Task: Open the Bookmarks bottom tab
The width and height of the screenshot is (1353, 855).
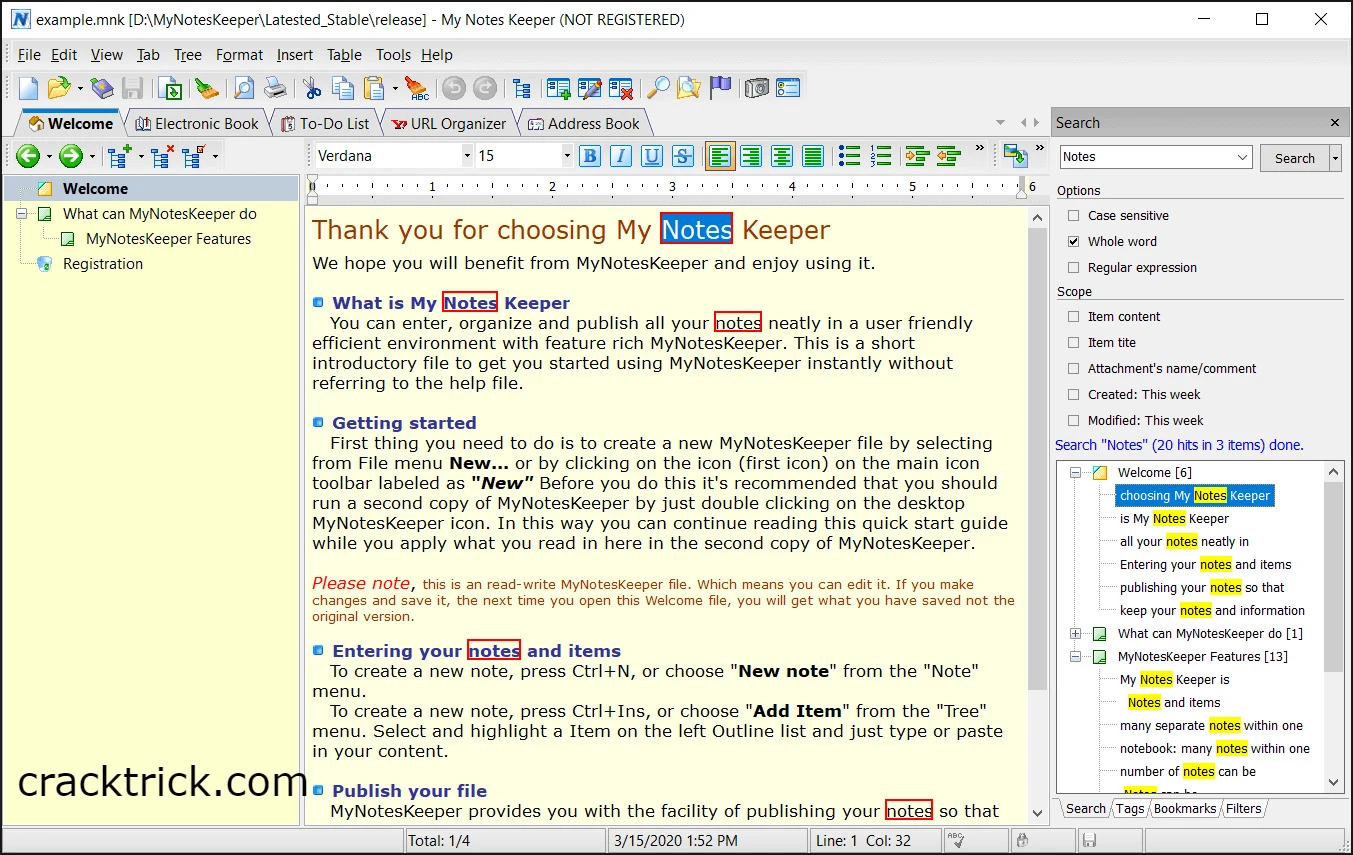Action: click(x=1185, y=809)
